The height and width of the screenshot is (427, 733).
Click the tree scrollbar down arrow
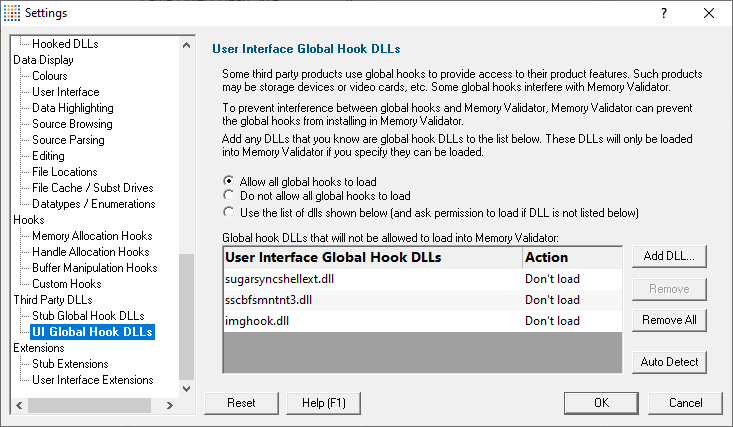tap(187, 389)
